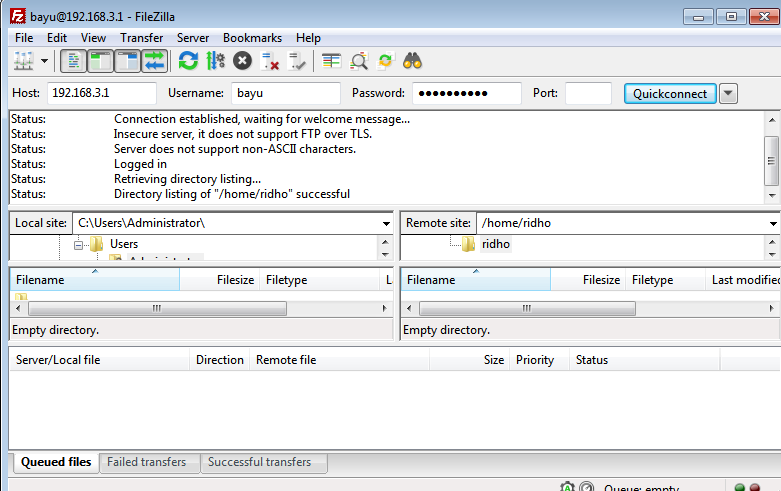Sort remote files by Filesize column
Screen dimensions: 781x491
pyautogui.click(x=588, y=280)
